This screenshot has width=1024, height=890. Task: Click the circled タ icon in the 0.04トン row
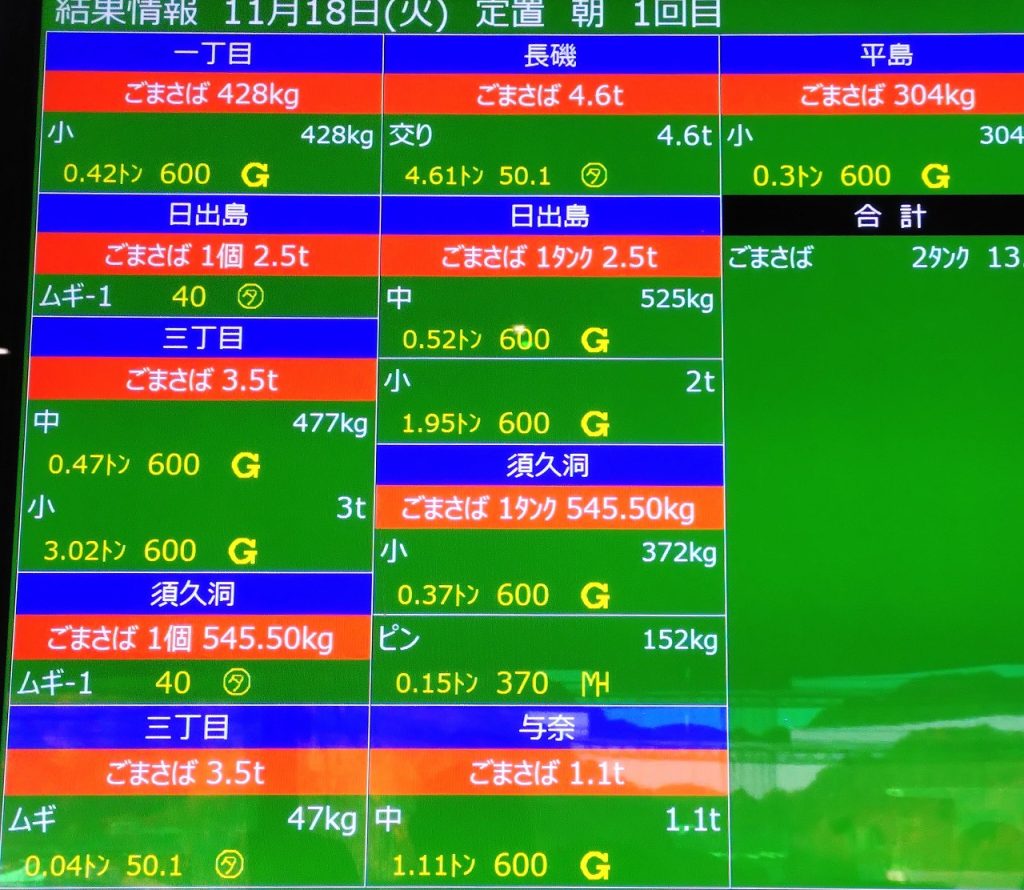tap(229, 865)
